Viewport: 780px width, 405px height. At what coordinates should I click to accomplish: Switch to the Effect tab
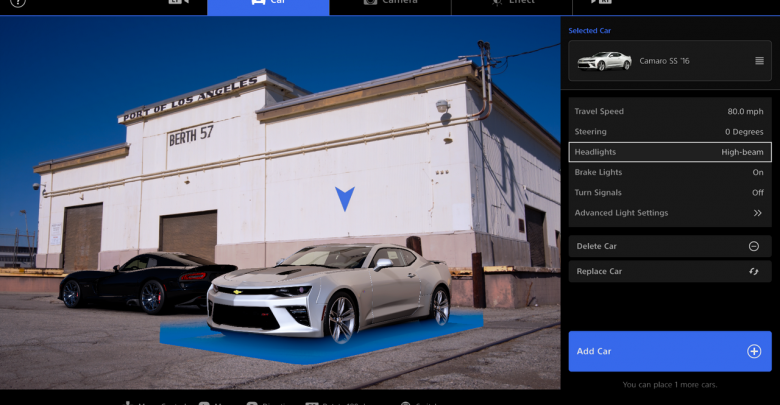(512, 5)
